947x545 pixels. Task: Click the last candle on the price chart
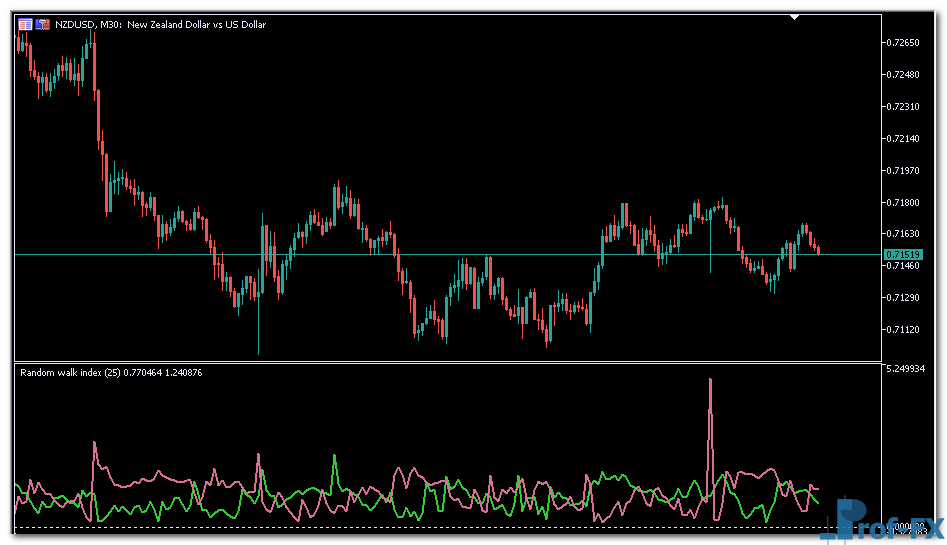(x=818, y=249)
